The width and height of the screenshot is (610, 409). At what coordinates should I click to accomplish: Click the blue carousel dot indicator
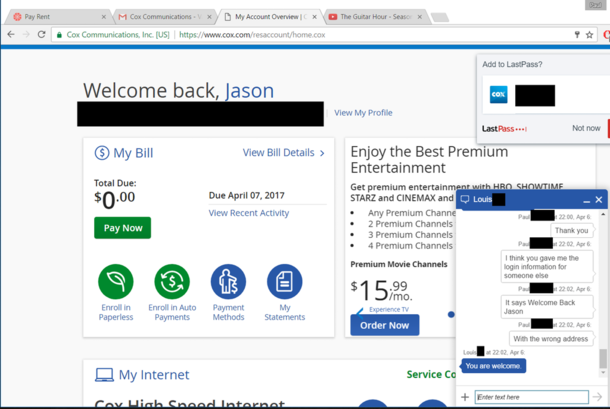451,314
